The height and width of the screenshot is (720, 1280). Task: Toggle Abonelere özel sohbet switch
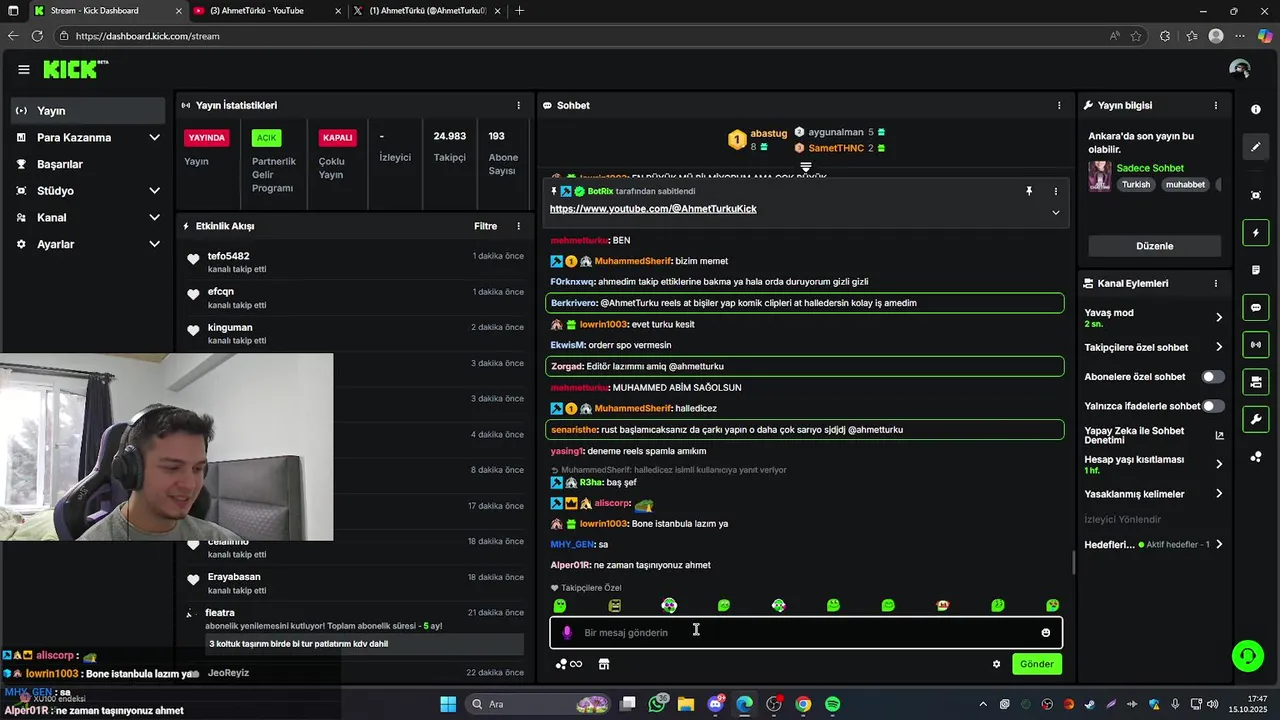point(1213,377)
